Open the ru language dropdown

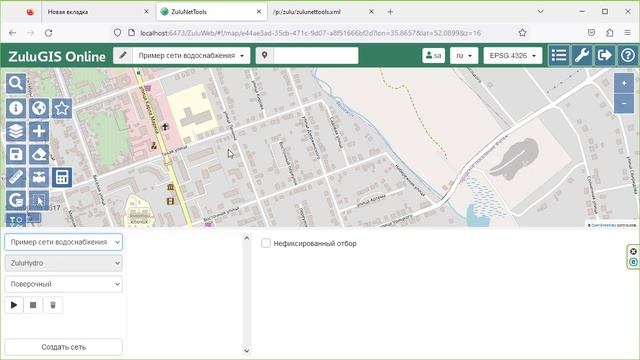(x=464, y=55)
